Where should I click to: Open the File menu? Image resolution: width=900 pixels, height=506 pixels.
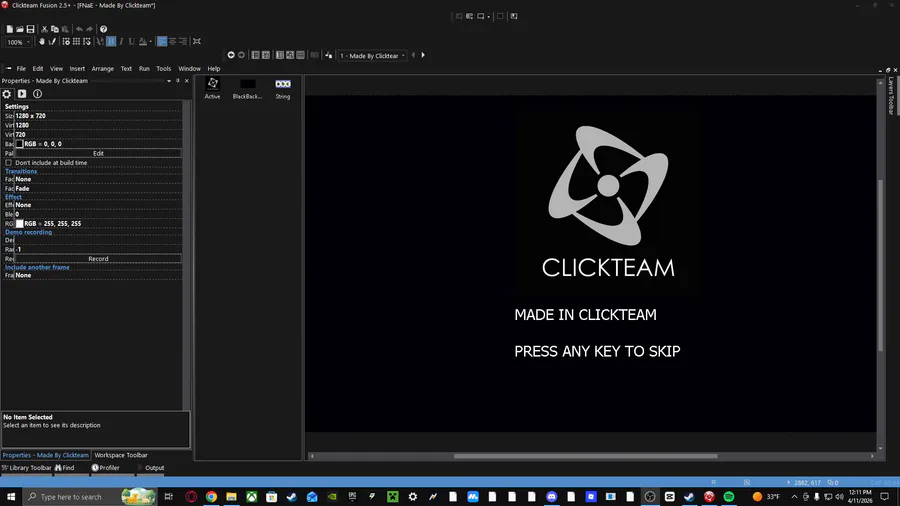pyautogui.click(x=21, y=68)
